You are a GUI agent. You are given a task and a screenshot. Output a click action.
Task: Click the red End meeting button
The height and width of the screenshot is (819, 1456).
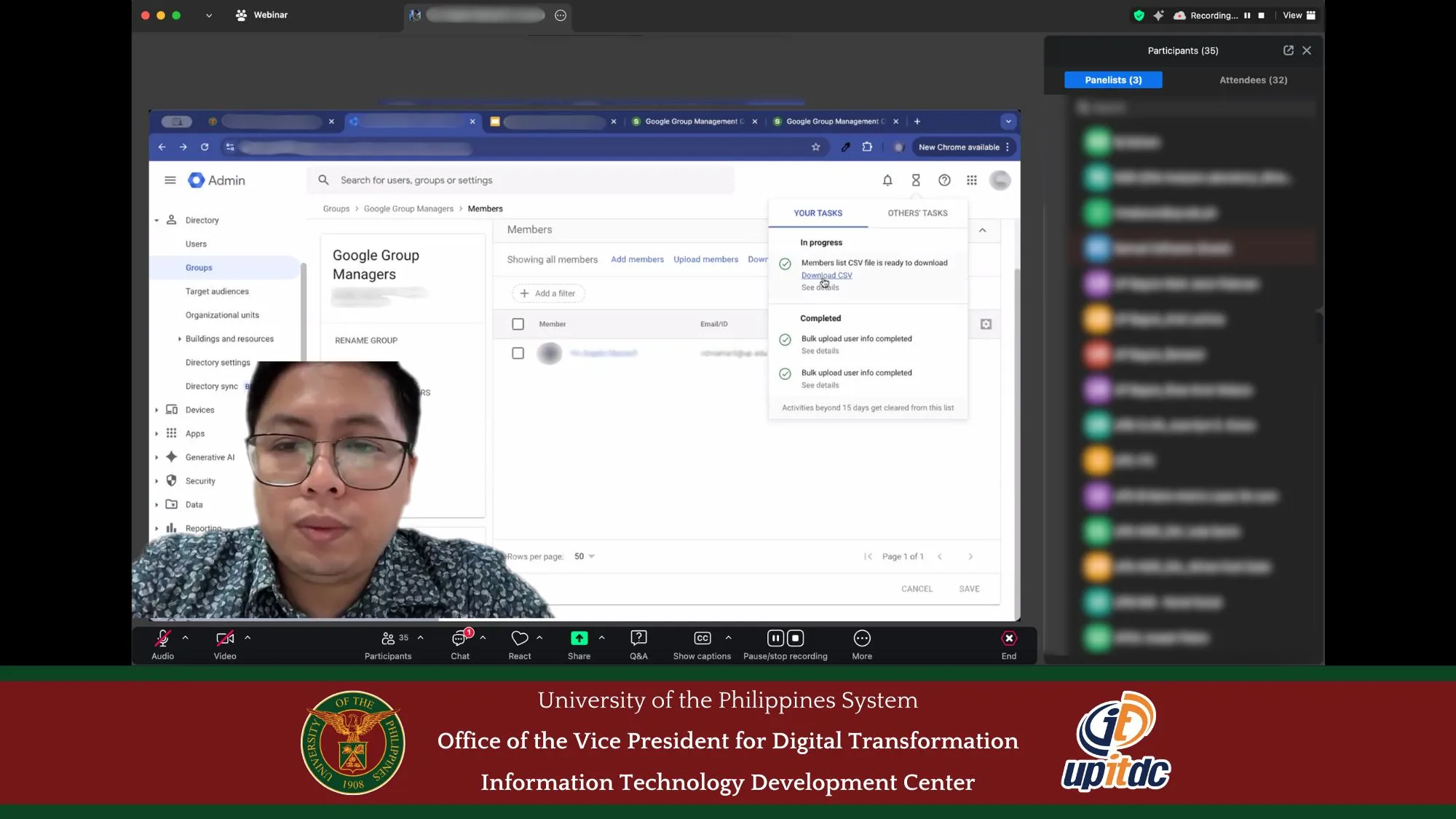pos(1009,644)
